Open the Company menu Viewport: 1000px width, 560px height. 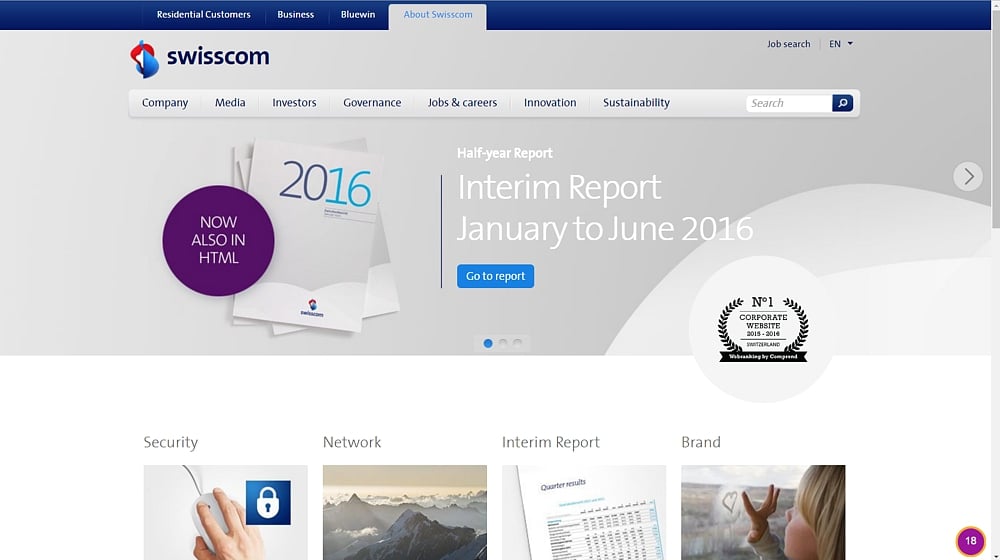point(165,103)
